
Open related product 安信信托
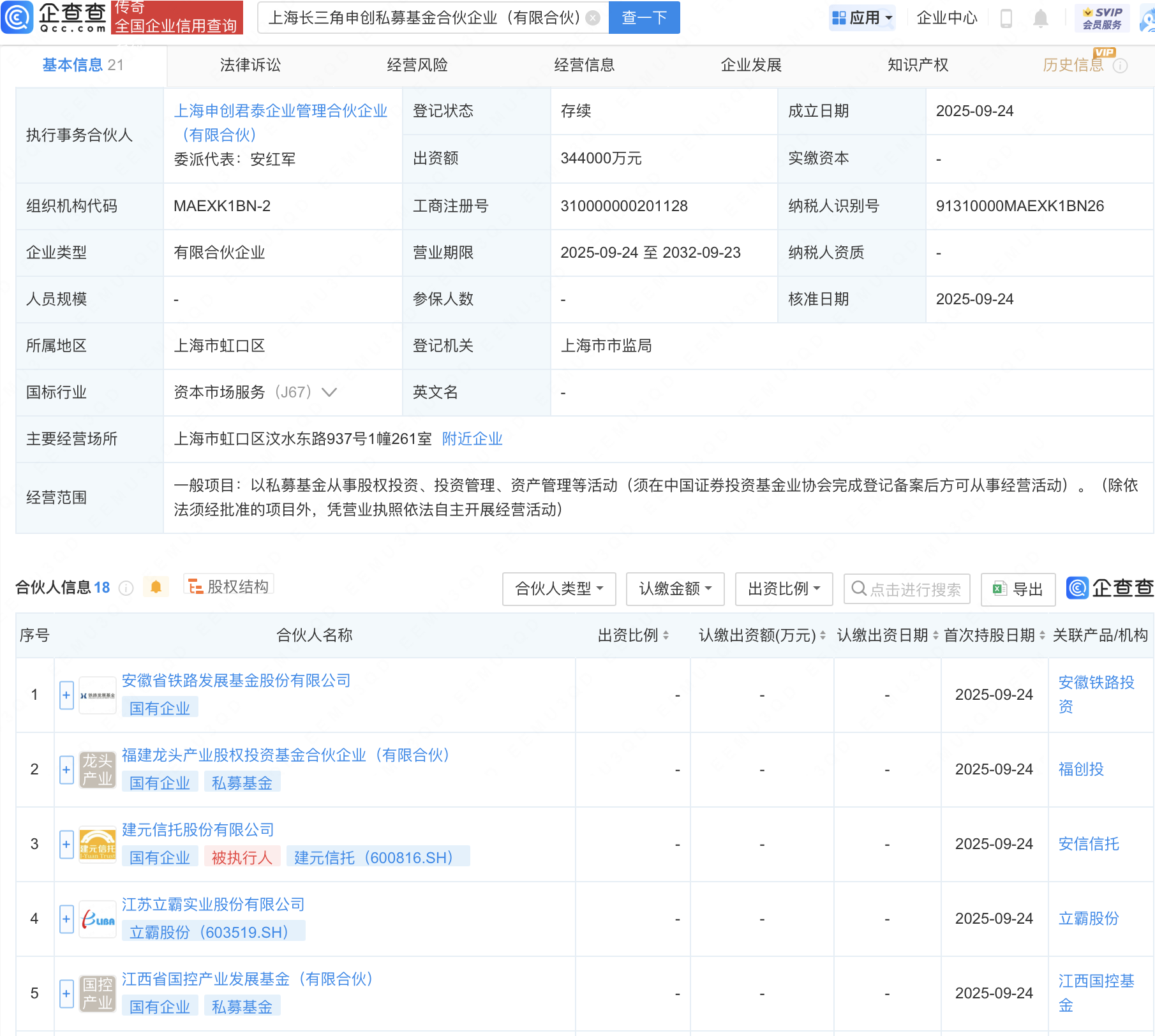1089,844
